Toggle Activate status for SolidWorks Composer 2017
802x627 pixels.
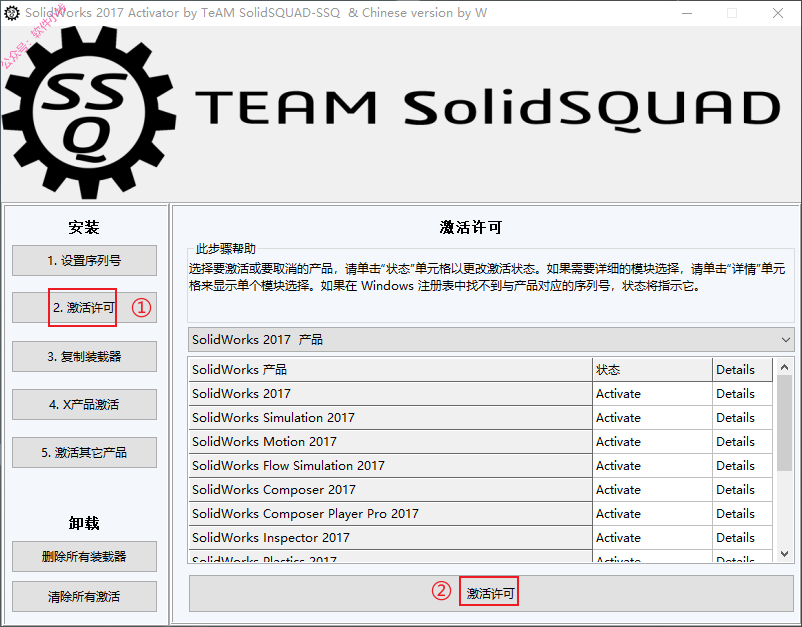point(652,490)
